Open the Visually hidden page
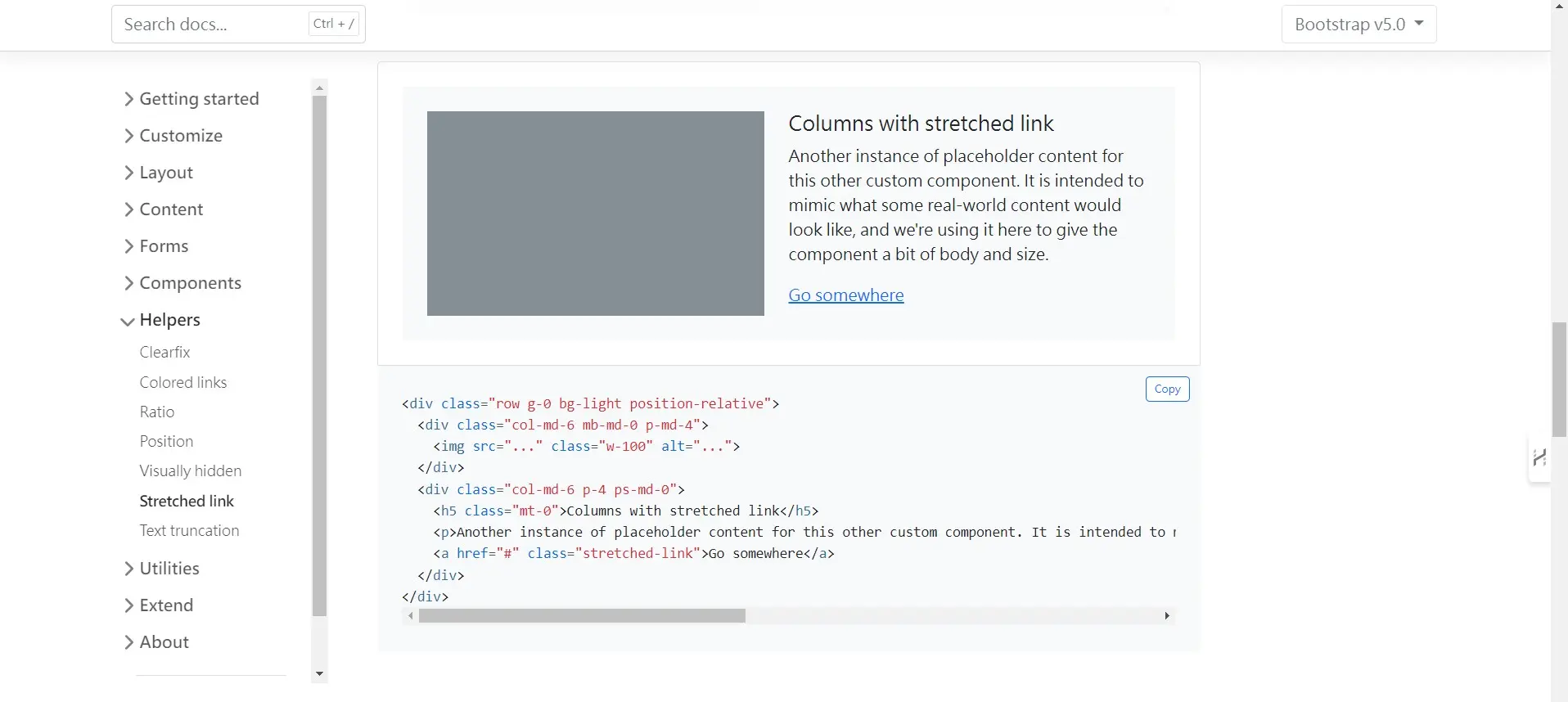Image resolution: width=1568 pixels, height=702 pixels. (190, 471)
